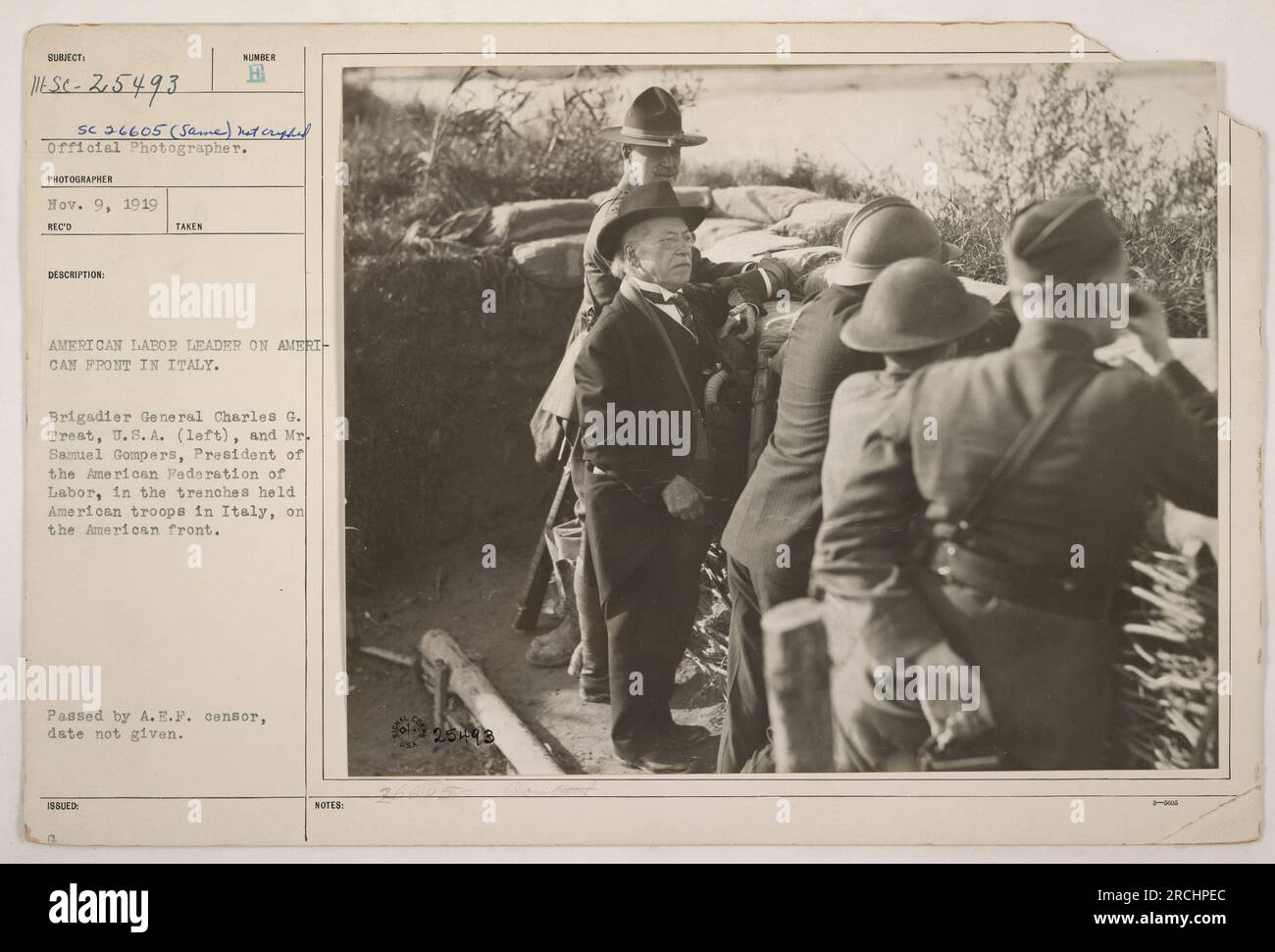Click the trench photograph
The width and height of the screenshot is (1275, 952).
tap(782, 420)
